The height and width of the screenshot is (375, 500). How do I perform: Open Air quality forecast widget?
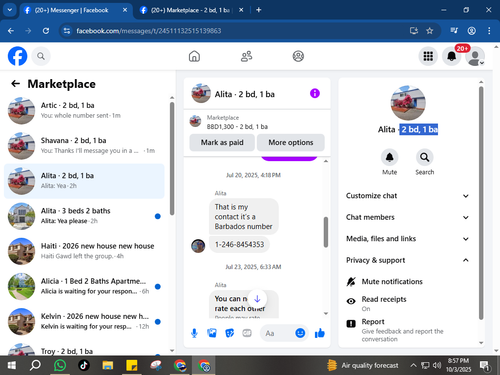click(362, 365)
